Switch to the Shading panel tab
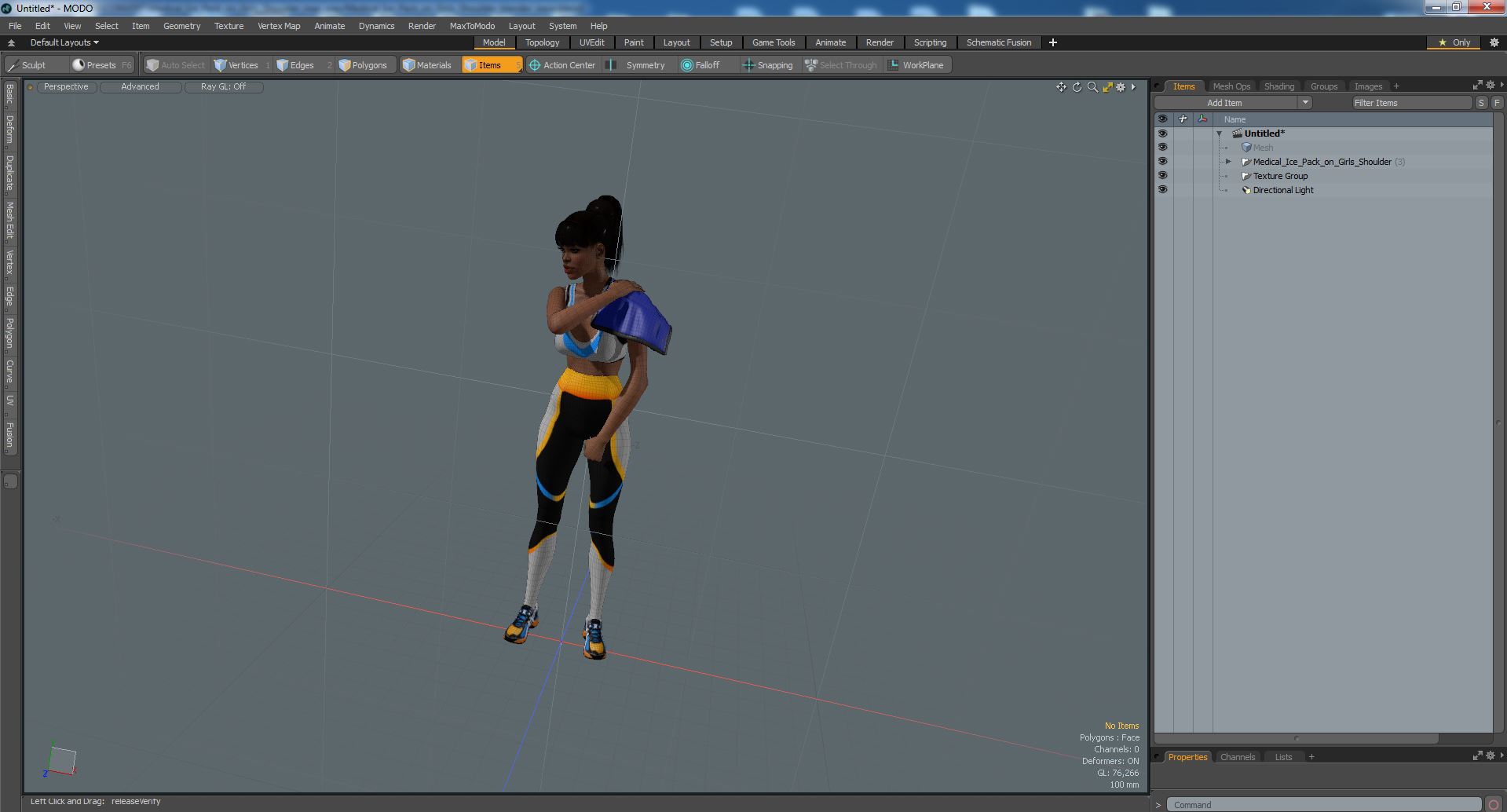Image resolution: width=1507 pixels, height=812 pixels. 1278,86
